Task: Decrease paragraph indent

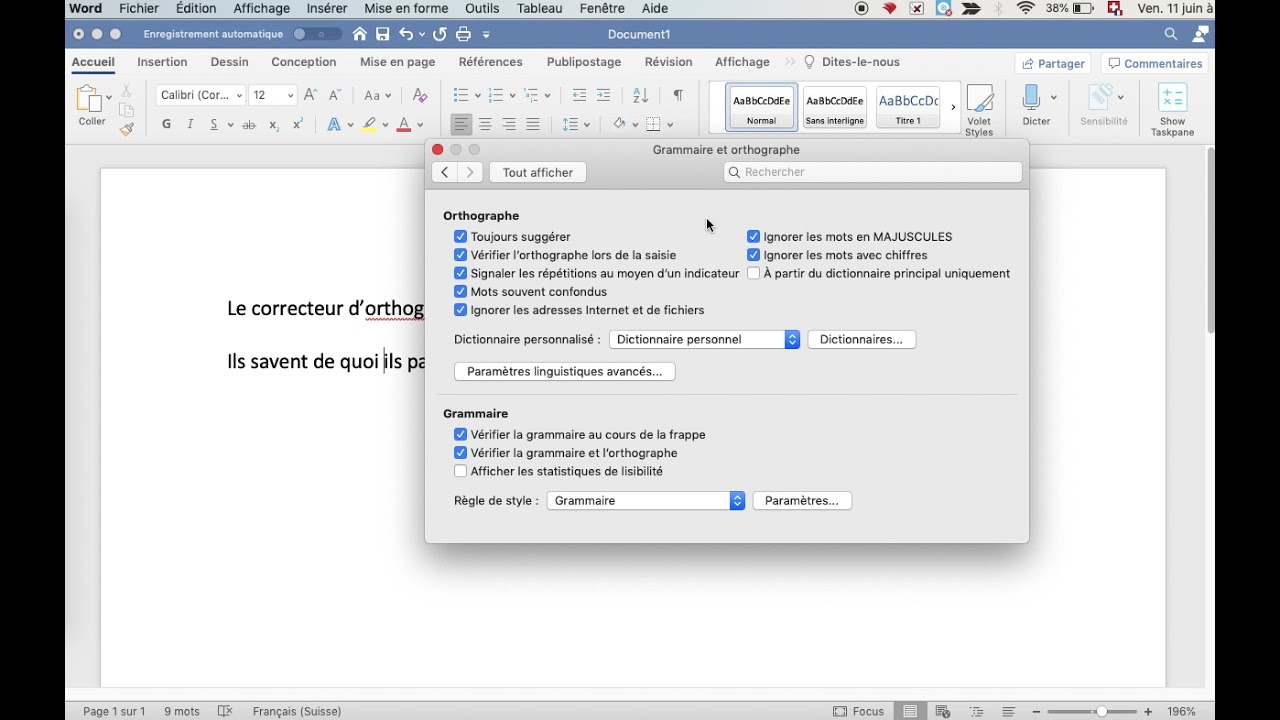Action: point(579,95)
